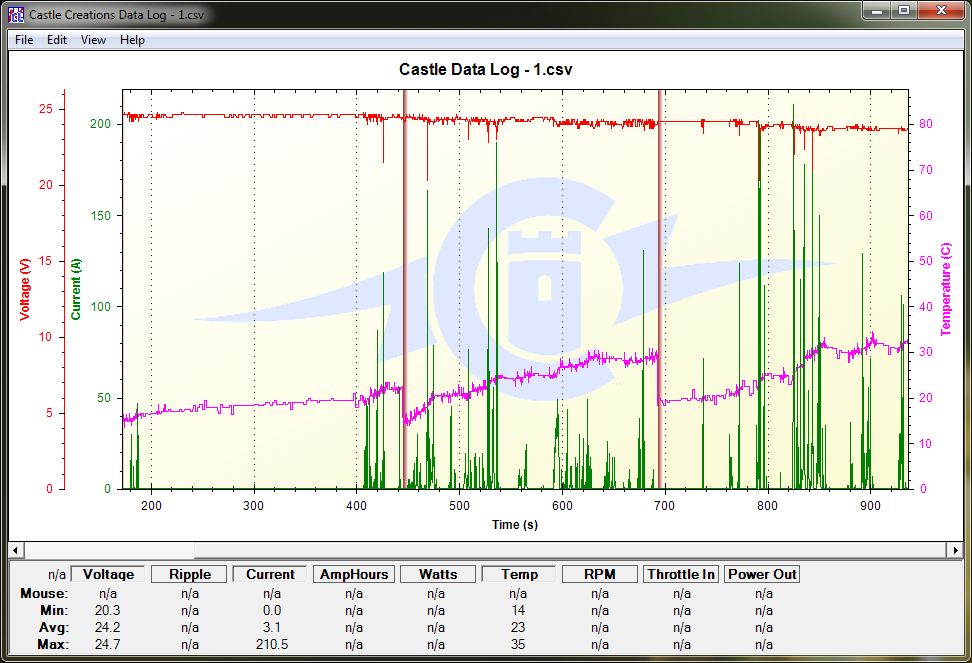Click the 'Max:' row label

[53, 644]
